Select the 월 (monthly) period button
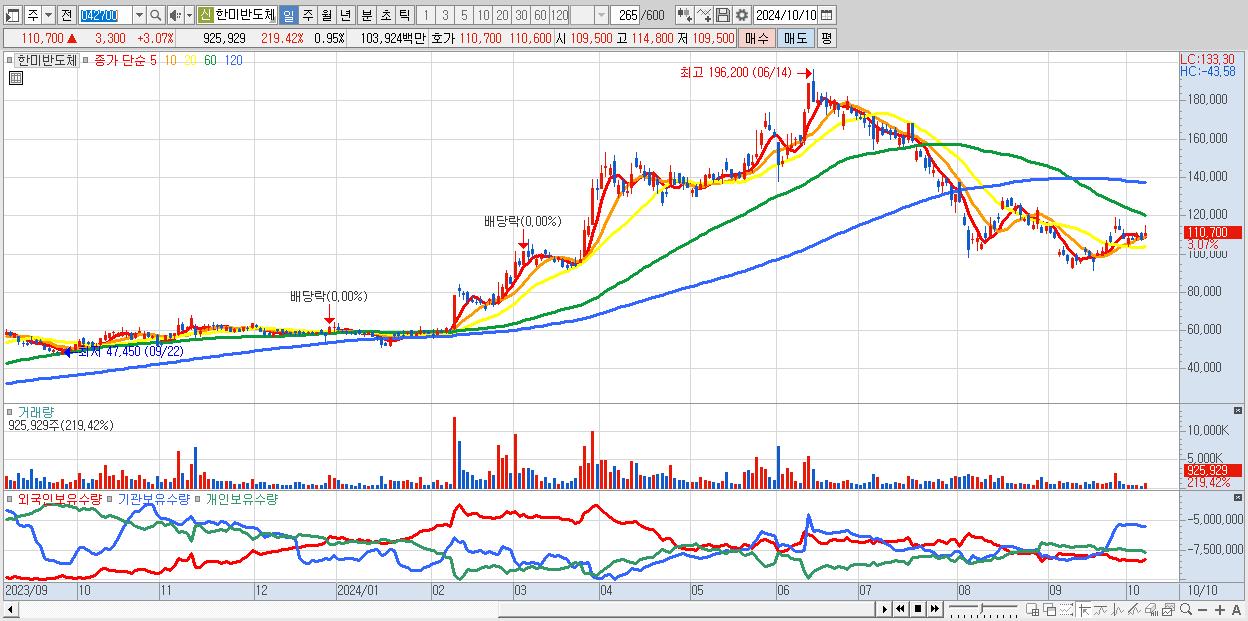 [326, 15]
